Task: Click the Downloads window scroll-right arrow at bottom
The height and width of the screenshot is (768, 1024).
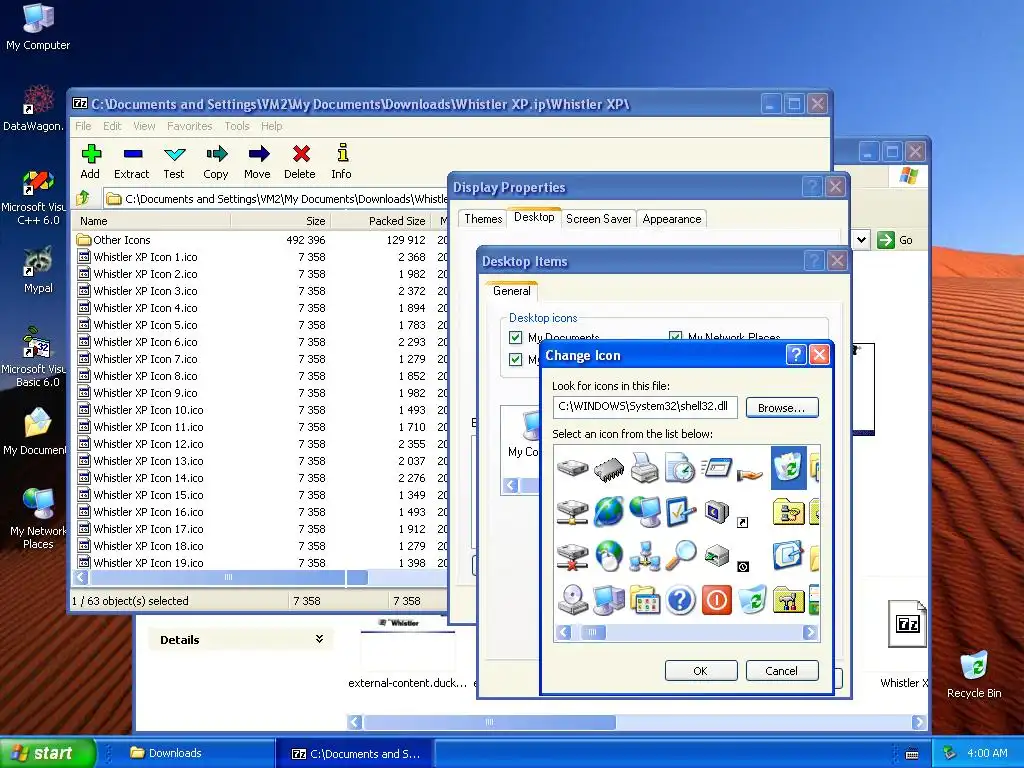Action: coord(919,722)
